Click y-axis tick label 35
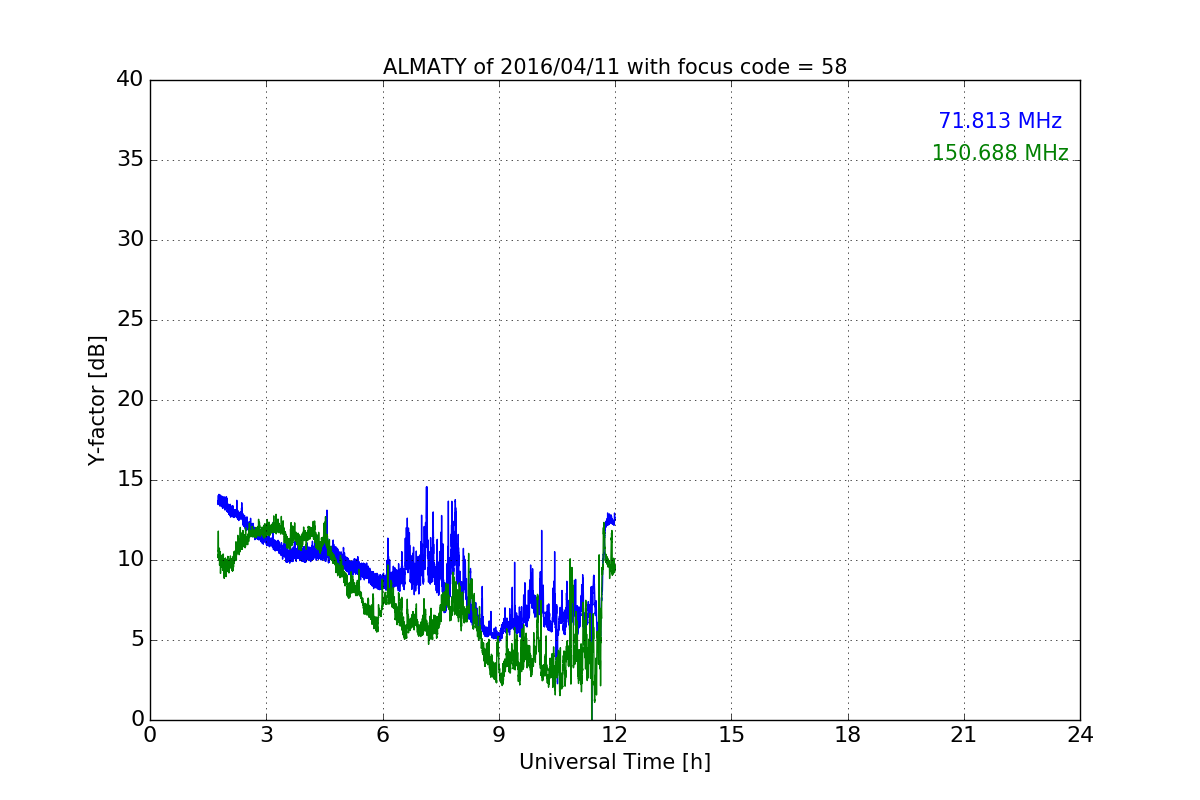Screen dimensions: 1200x800 click(x=130, y=160)
